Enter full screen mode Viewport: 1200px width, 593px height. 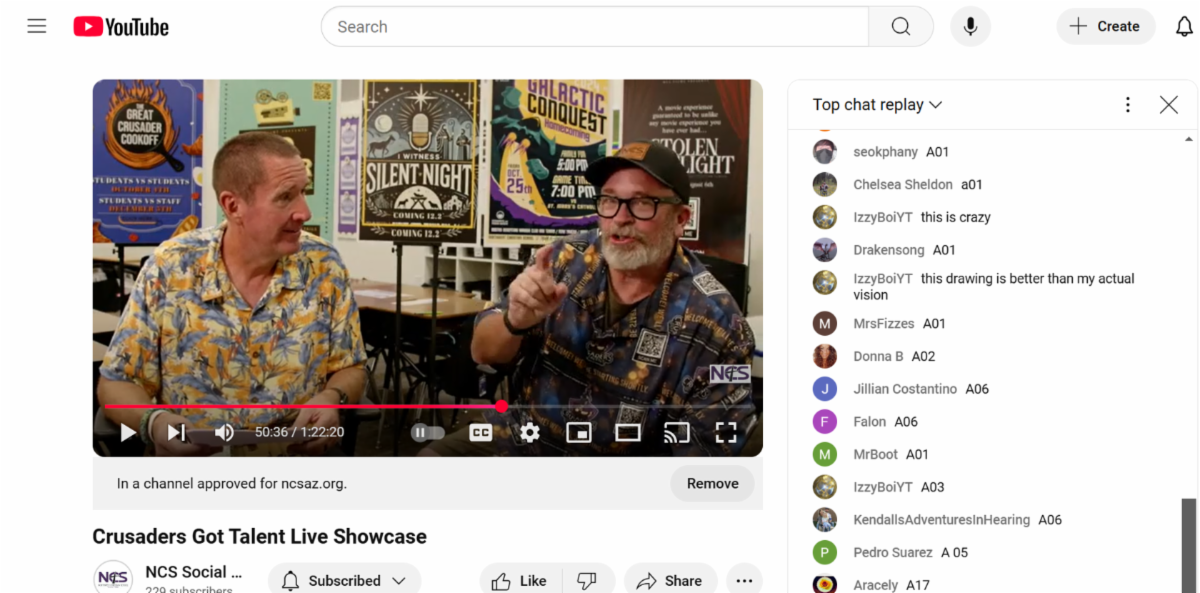726,433
